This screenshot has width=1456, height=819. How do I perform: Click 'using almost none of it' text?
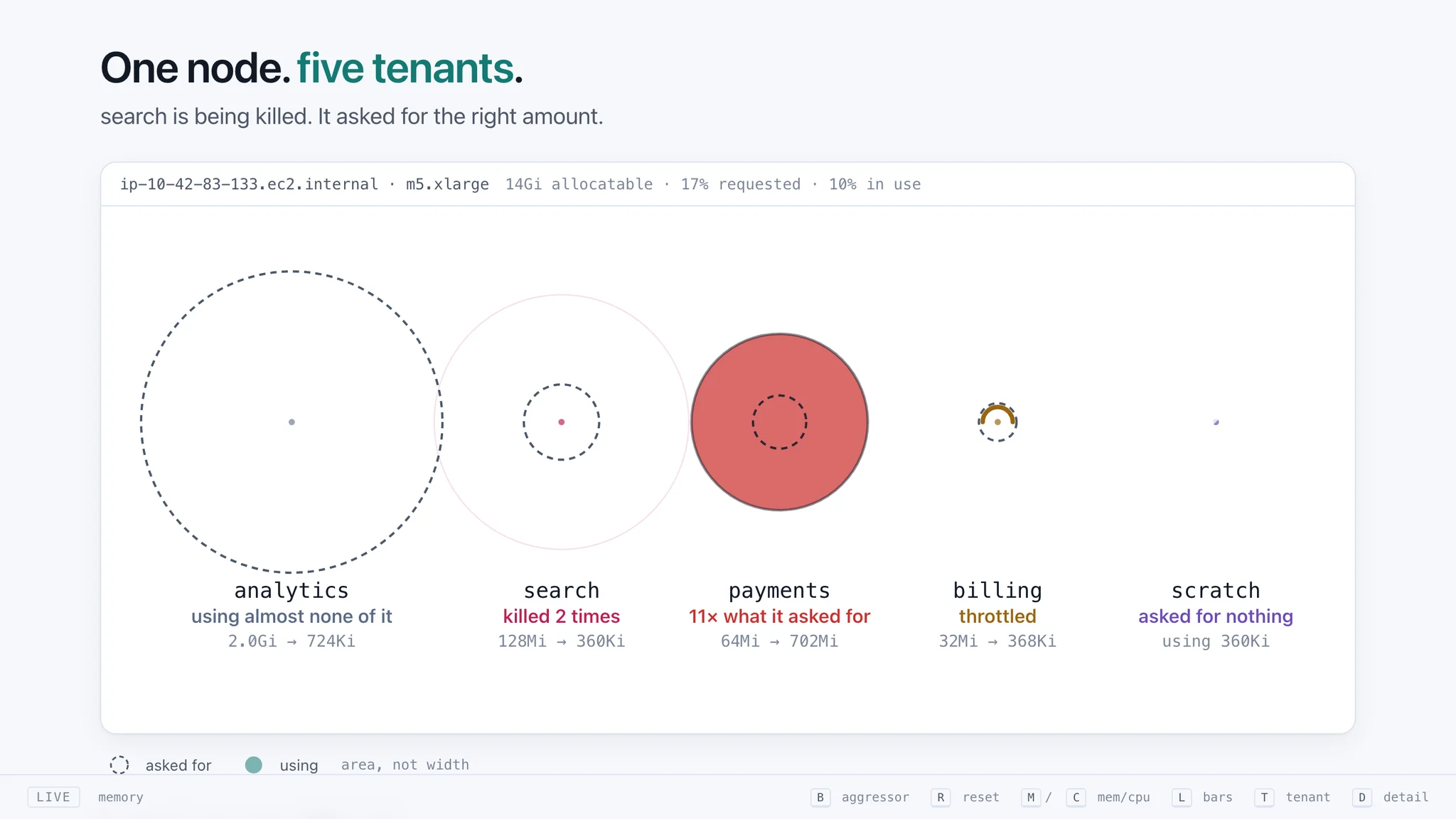(x=291, y=616)
